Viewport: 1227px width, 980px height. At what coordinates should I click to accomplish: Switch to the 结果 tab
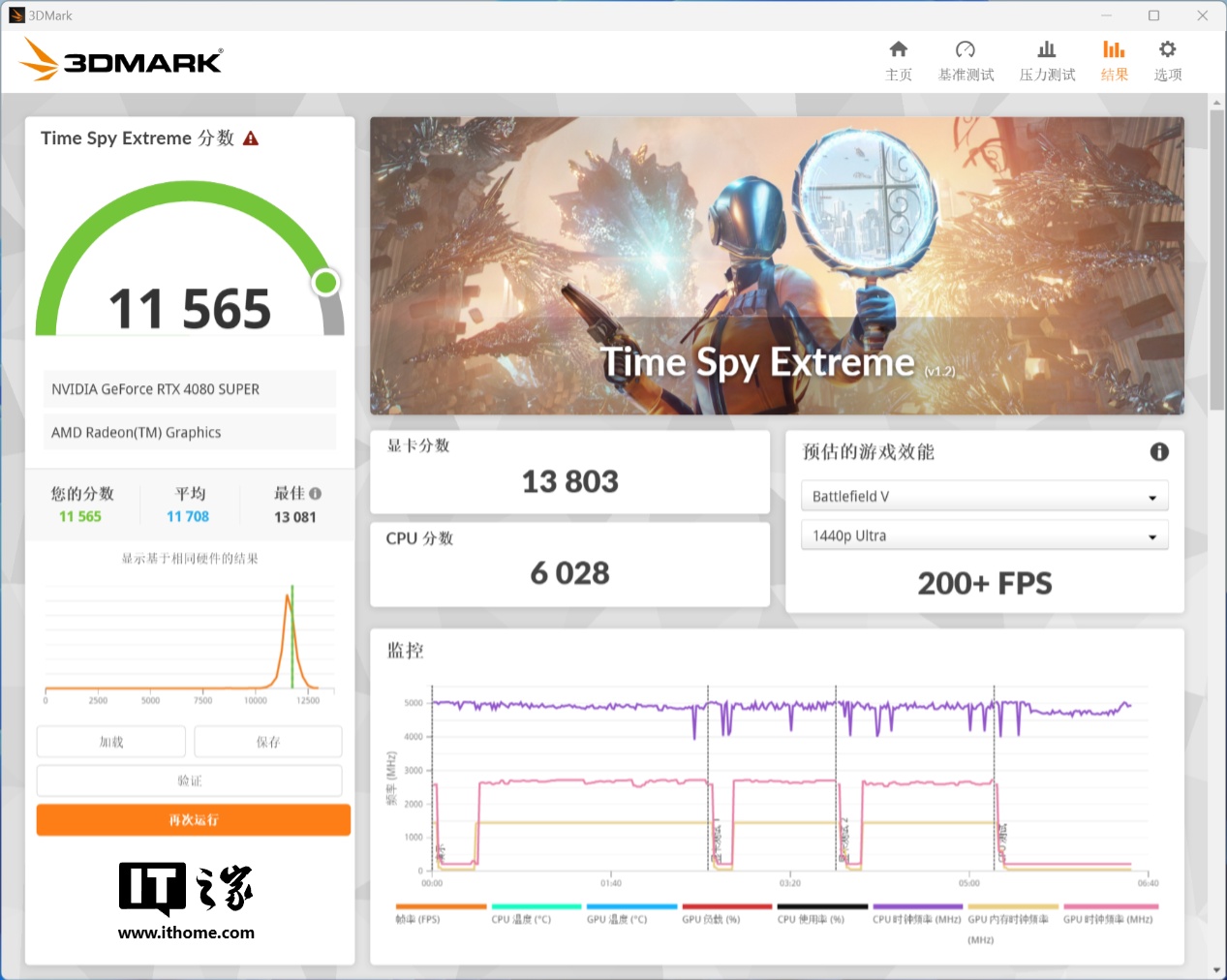[1114, 60]
